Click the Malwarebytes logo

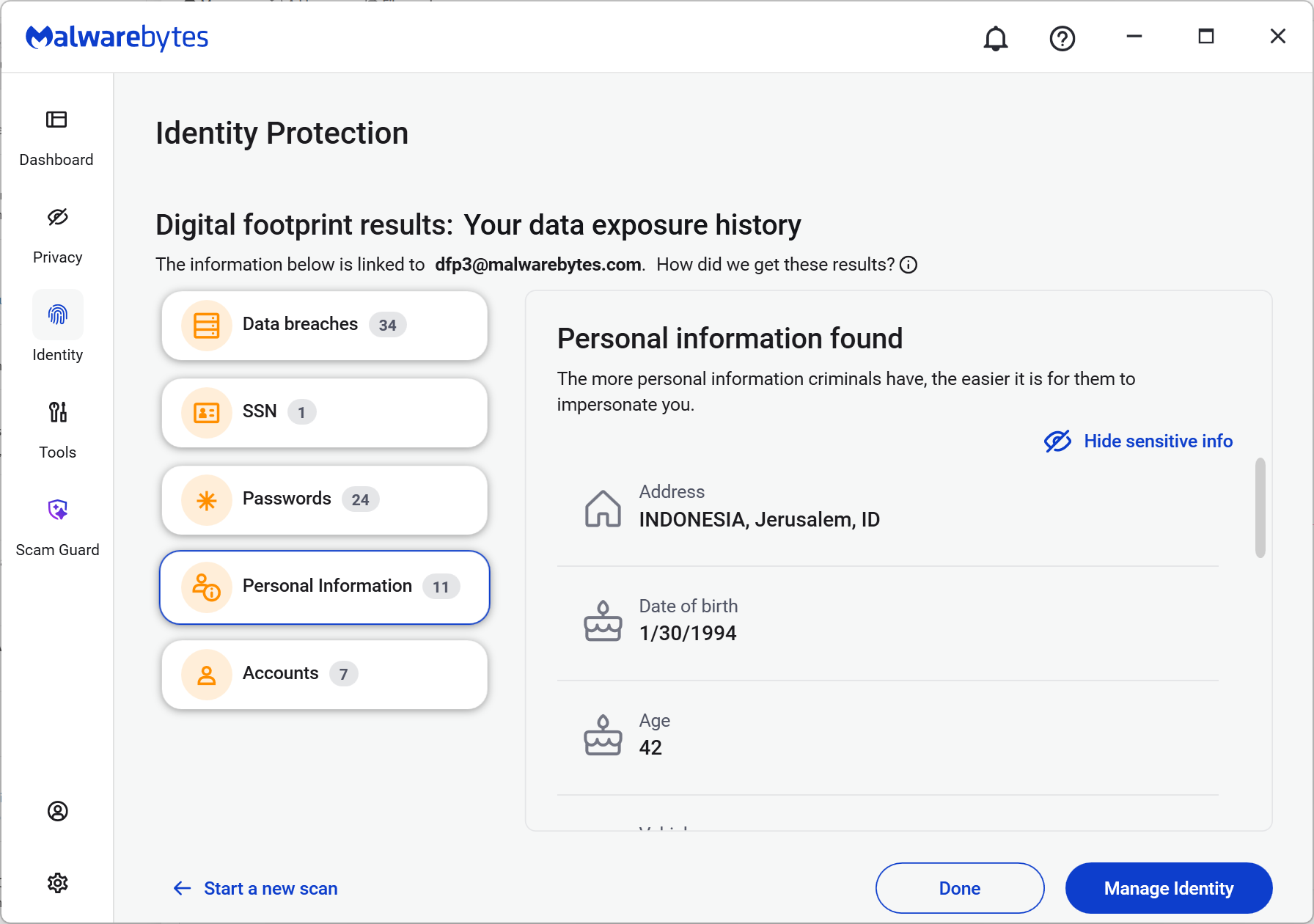coord(117,37)
